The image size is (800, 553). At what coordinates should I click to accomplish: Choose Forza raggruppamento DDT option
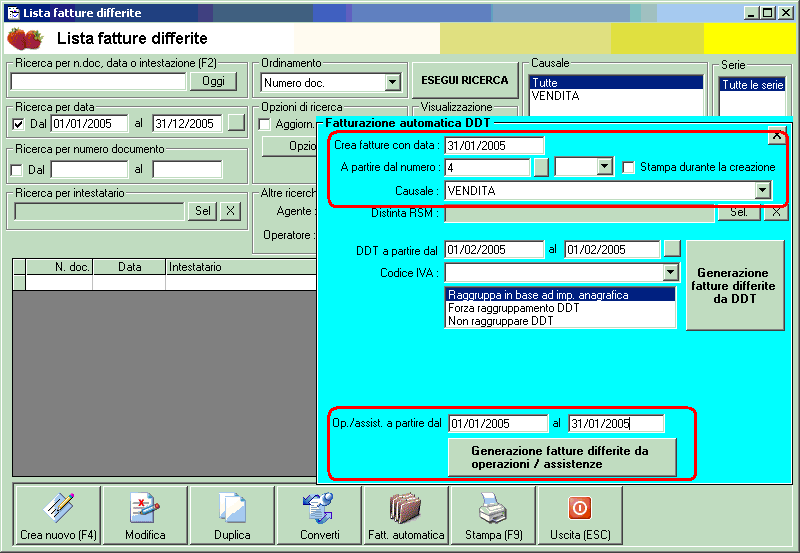pos(560,308)
